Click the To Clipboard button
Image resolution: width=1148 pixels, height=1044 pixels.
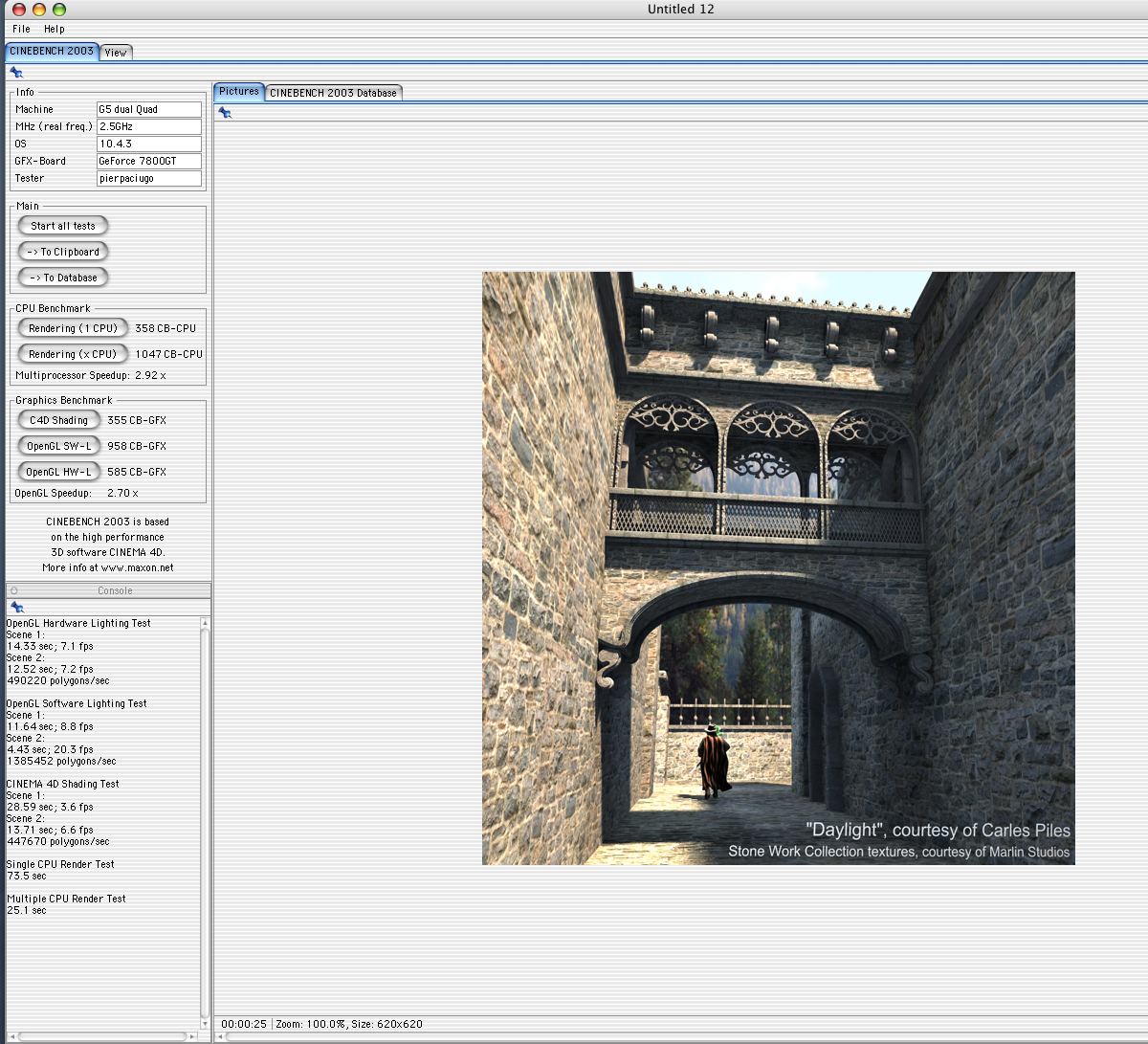click(63, 252)
